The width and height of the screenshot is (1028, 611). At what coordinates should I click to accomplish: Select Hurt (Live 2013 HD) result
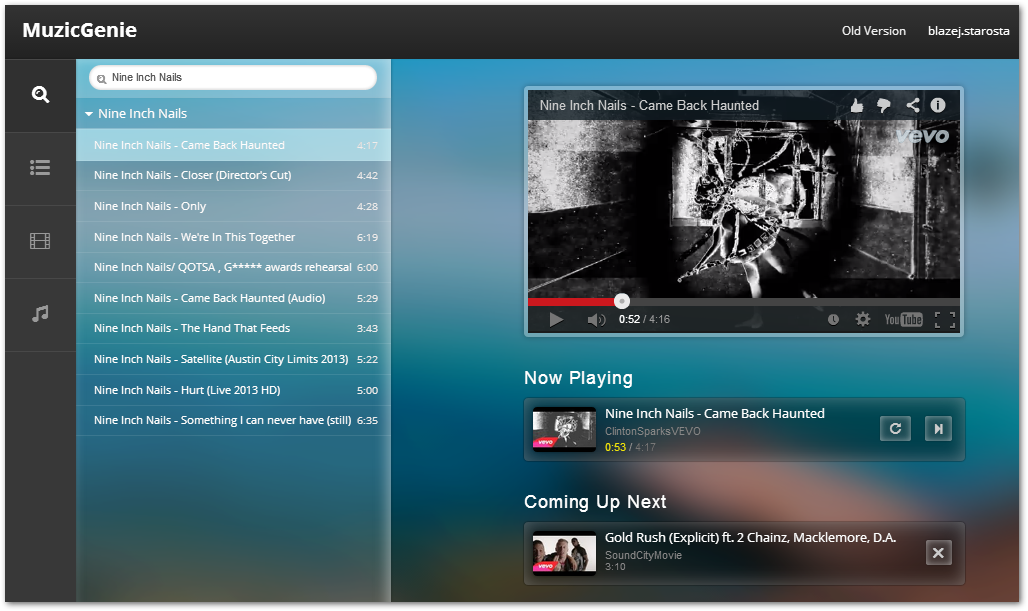233,390
